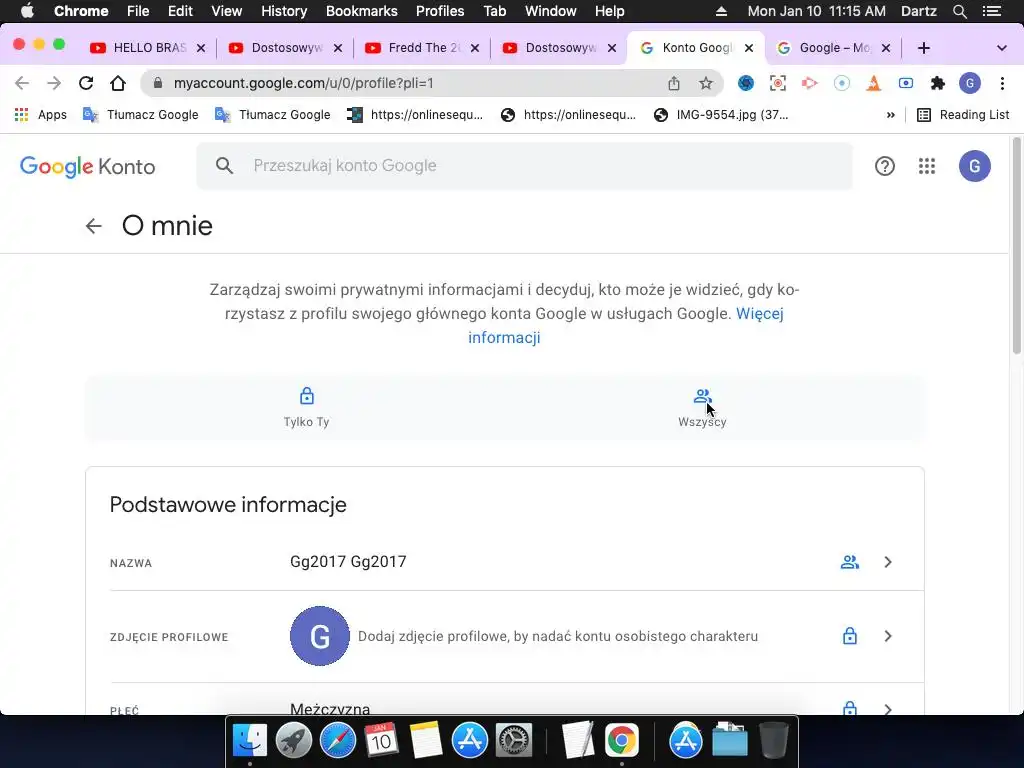1024x768 pixels.
Task: Open first Tłumacz Google bookmark
Action: (x=140, y=115)
